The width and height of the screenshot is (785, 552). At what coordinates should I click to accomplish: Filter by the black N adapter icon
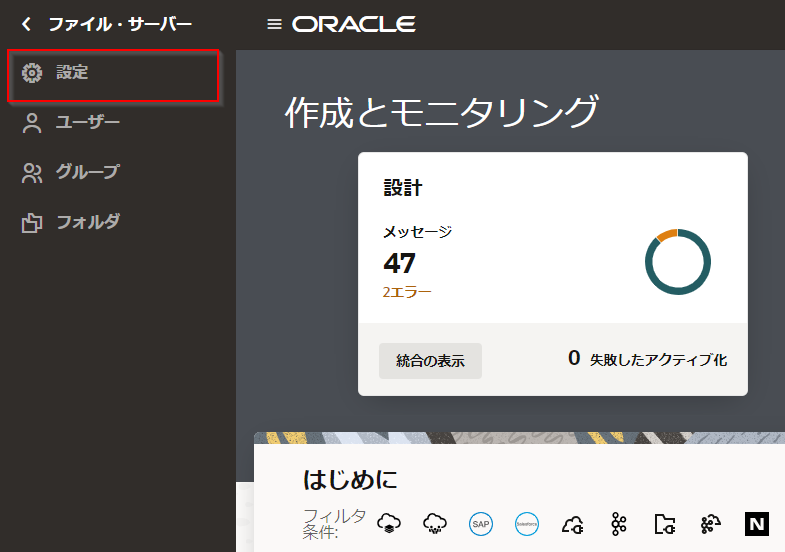coord(757,523)
